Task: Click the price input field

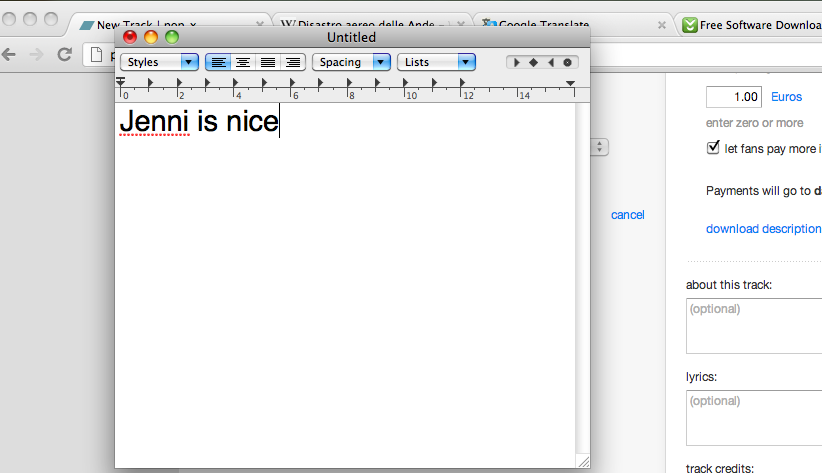Action: tap(734, 97)
